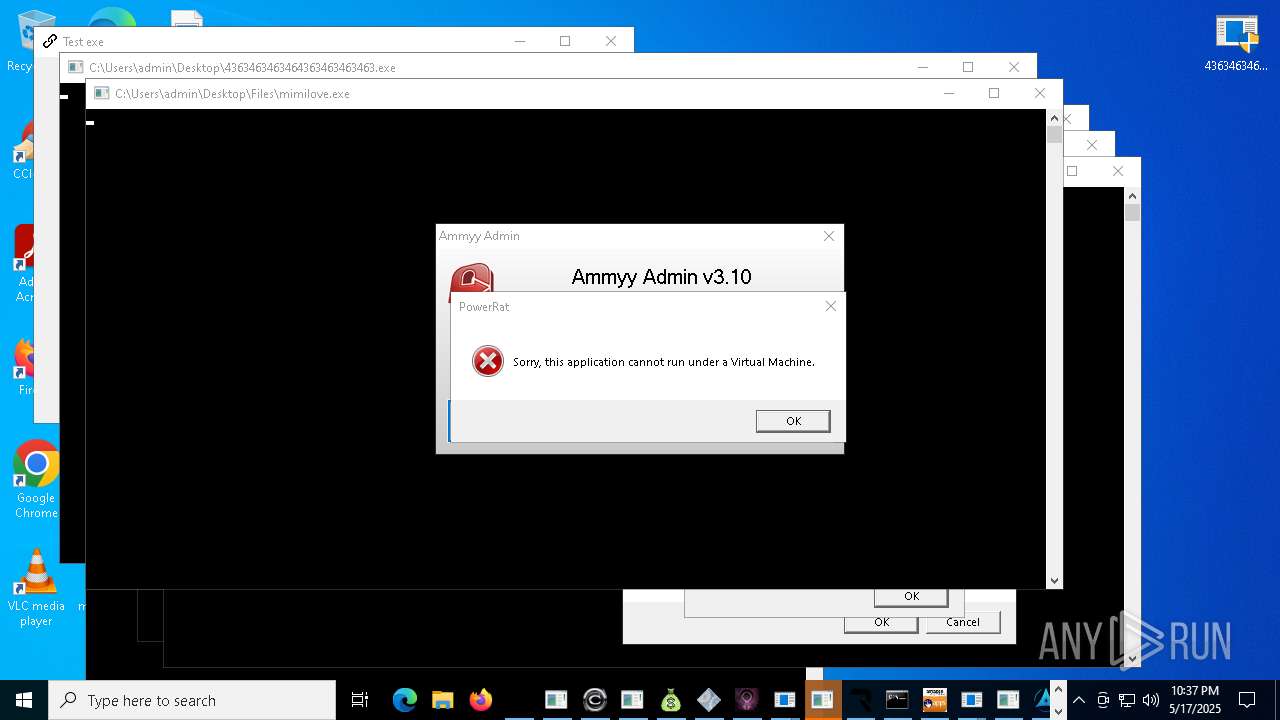1280x720 pixels.
Task: Maximize the mimilove.exe console window
Action: point(994,93)
